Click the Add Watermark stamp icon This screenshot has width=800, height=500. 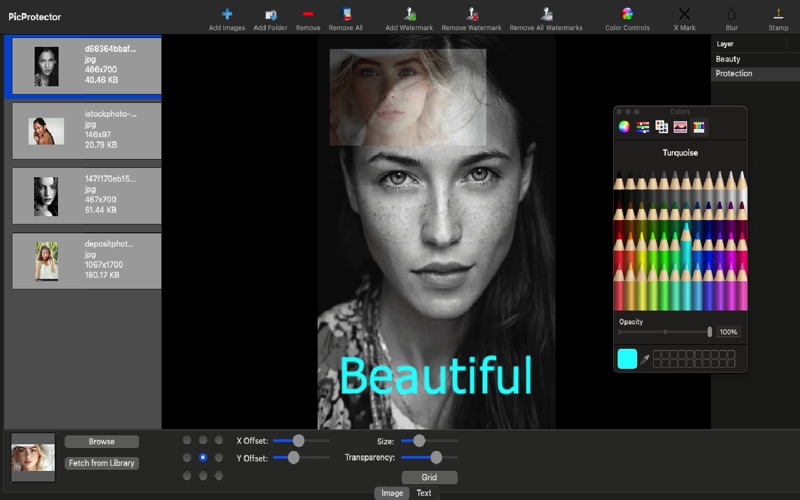pyautogui.click(x=409, y=14)
